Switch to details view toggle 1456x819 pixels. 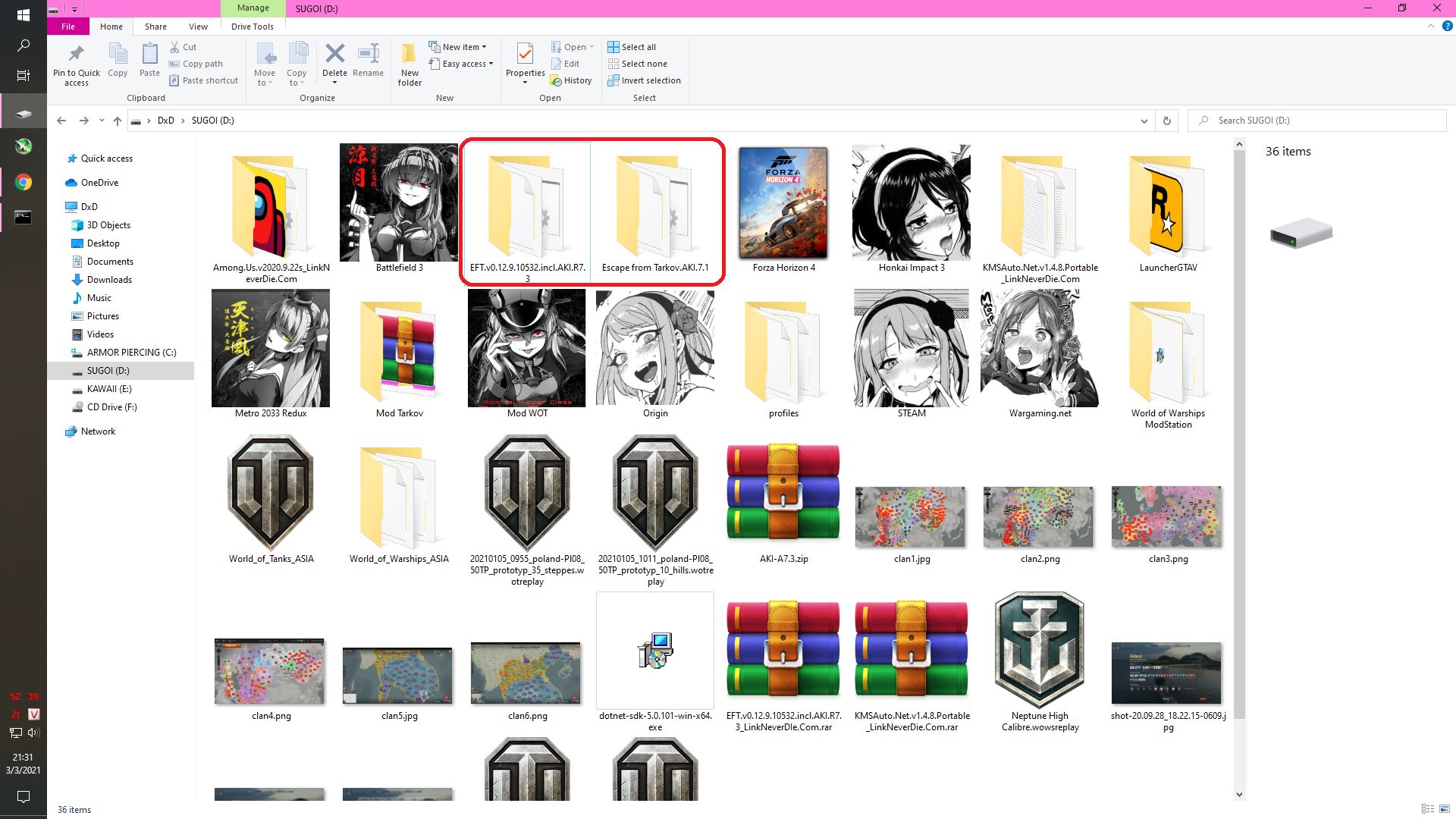1427,809
